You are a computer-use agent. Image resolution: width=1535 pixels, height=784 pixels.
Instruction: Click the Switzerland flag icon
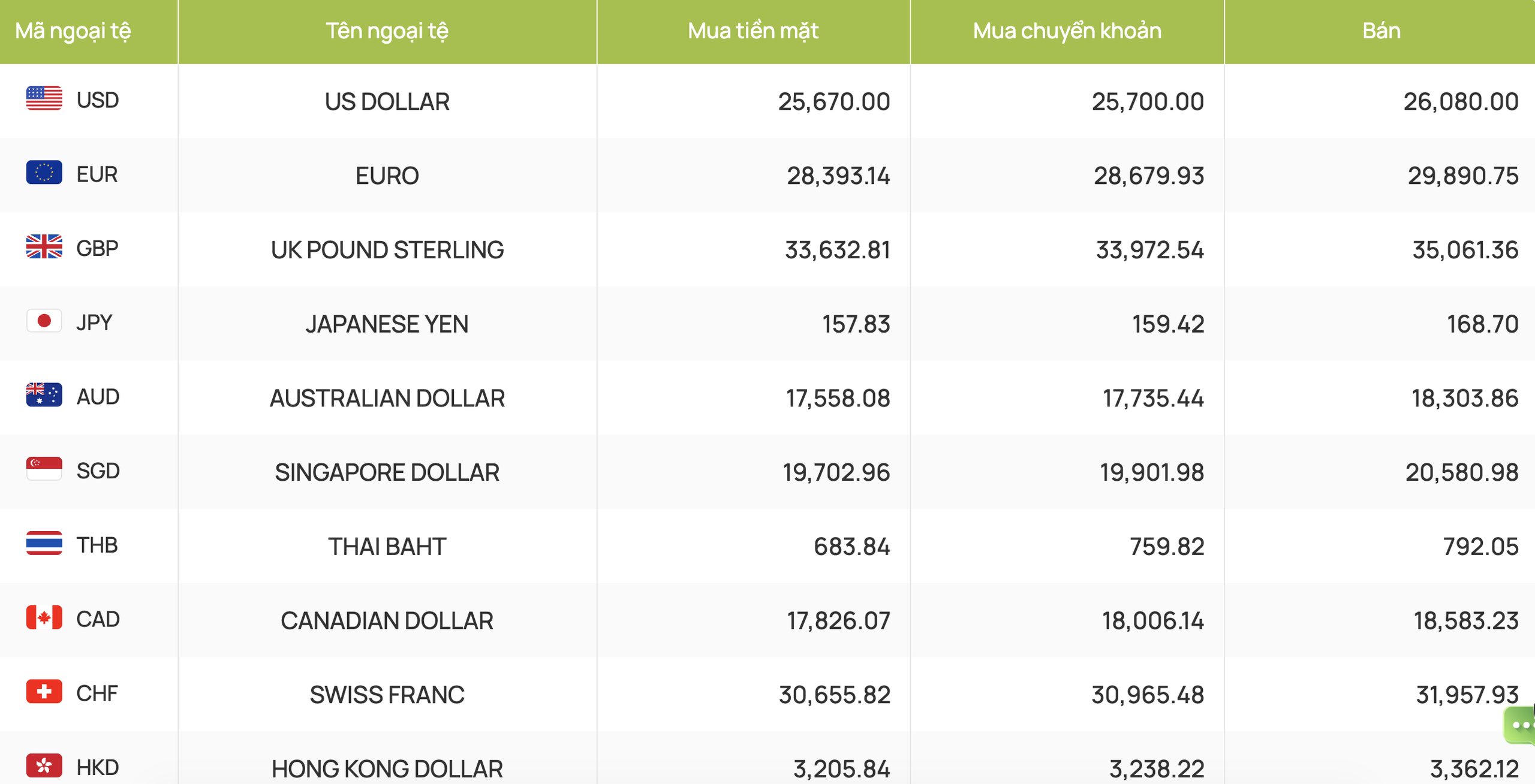pyautogui.click(x=44, y=691)
